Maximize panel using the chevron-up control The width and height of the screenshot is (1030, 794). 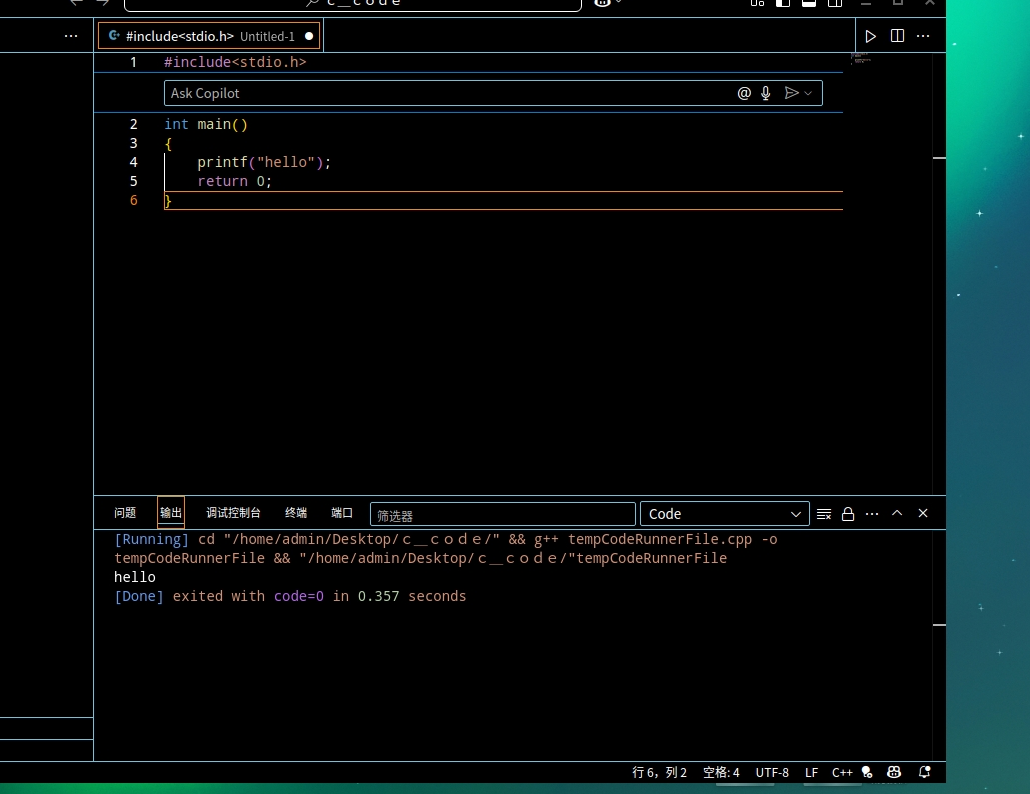897,513
